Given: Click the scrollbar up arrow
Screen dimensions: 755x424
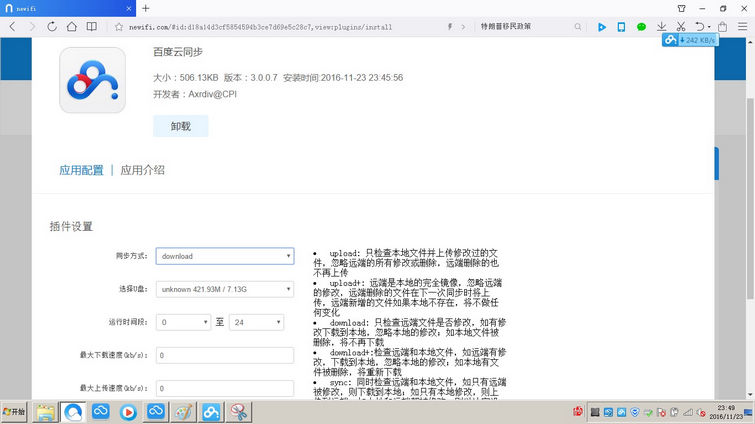Looking at the screenshot, I should [750, 42].
